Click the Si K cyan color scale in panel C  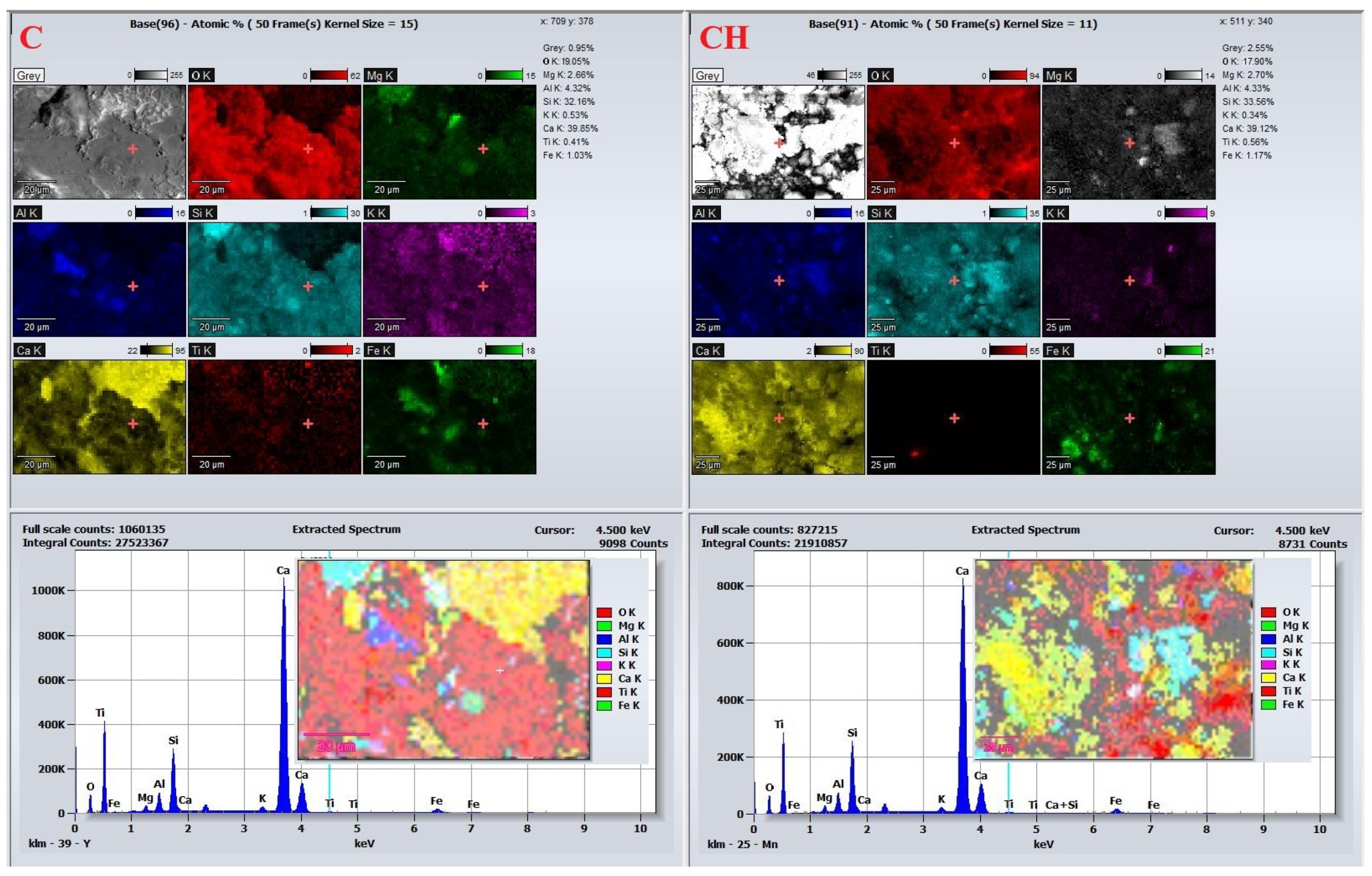point(329,212)
